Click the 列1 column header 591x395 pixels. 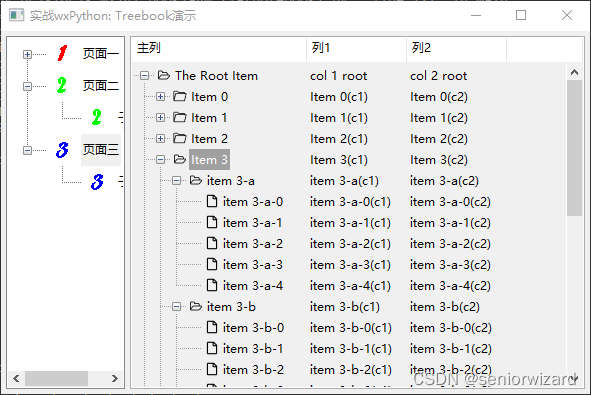pos(357,48)
